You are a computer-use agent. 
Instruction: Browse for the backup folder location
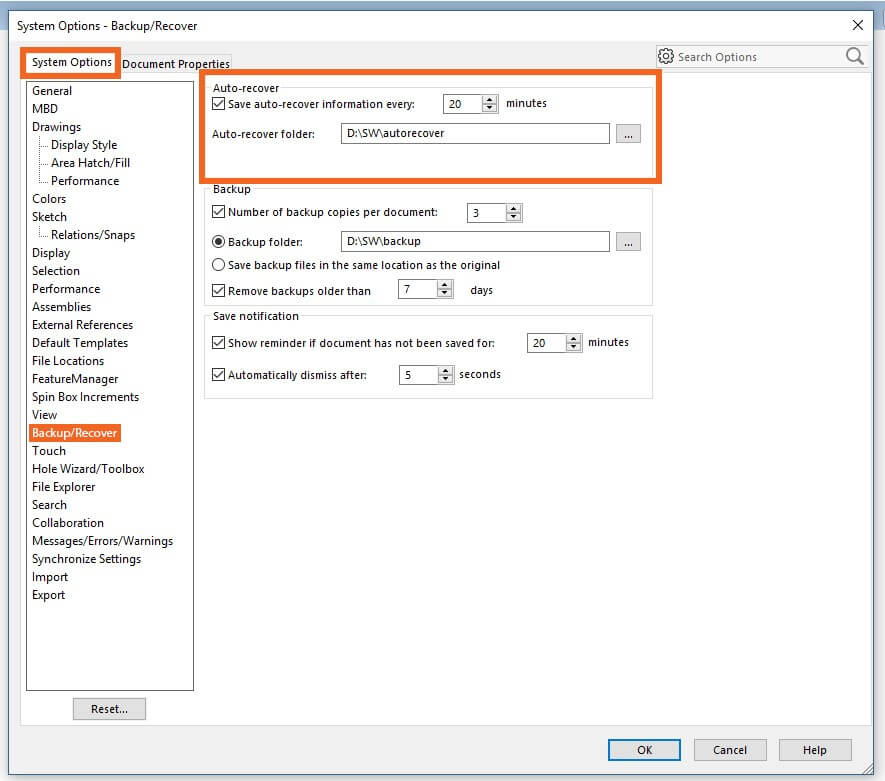(x=628, y=241)
